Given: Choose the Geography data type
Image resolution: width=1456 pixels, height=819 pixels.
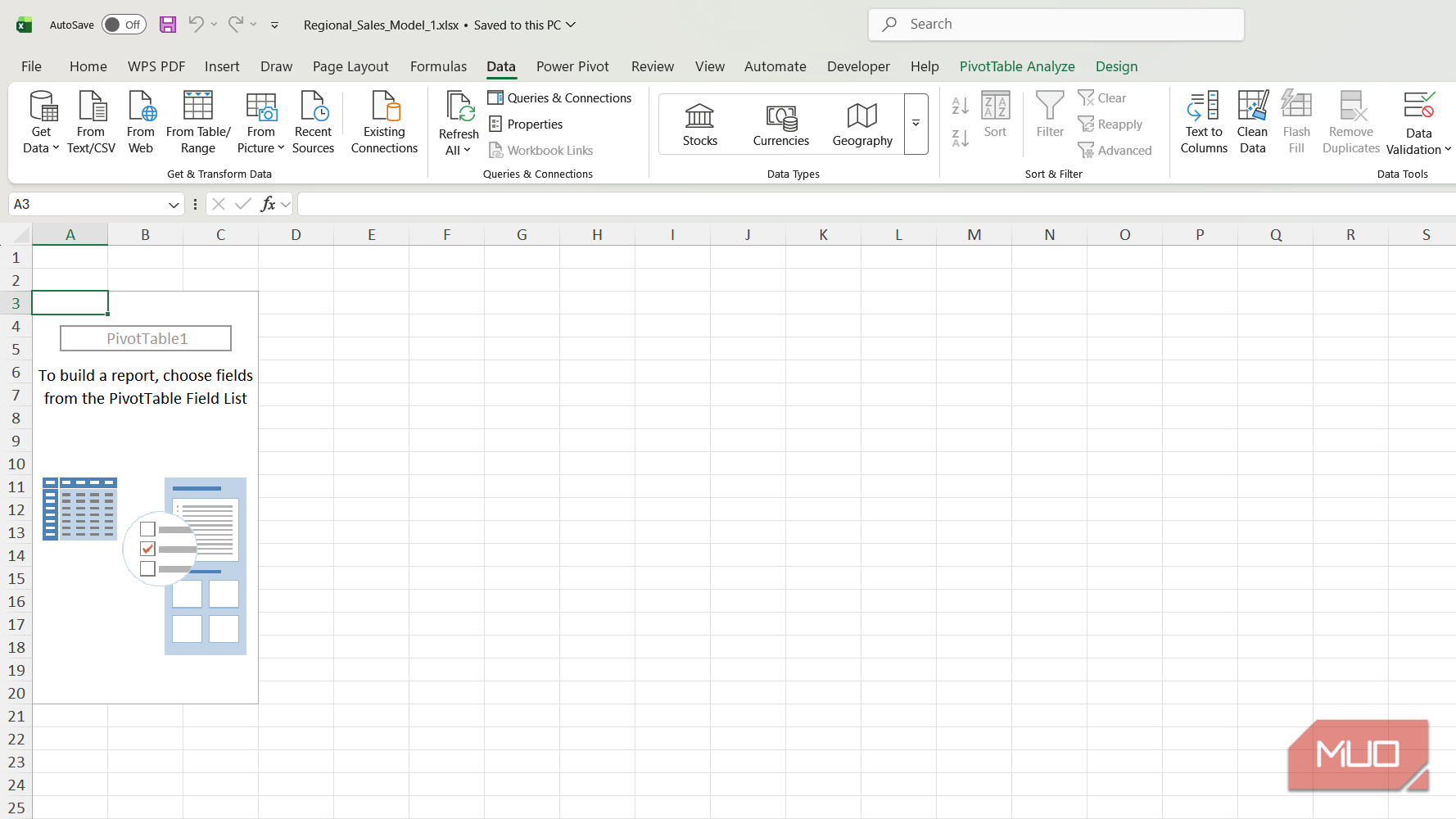Looking at the screenshot, I should click(862, 124).
